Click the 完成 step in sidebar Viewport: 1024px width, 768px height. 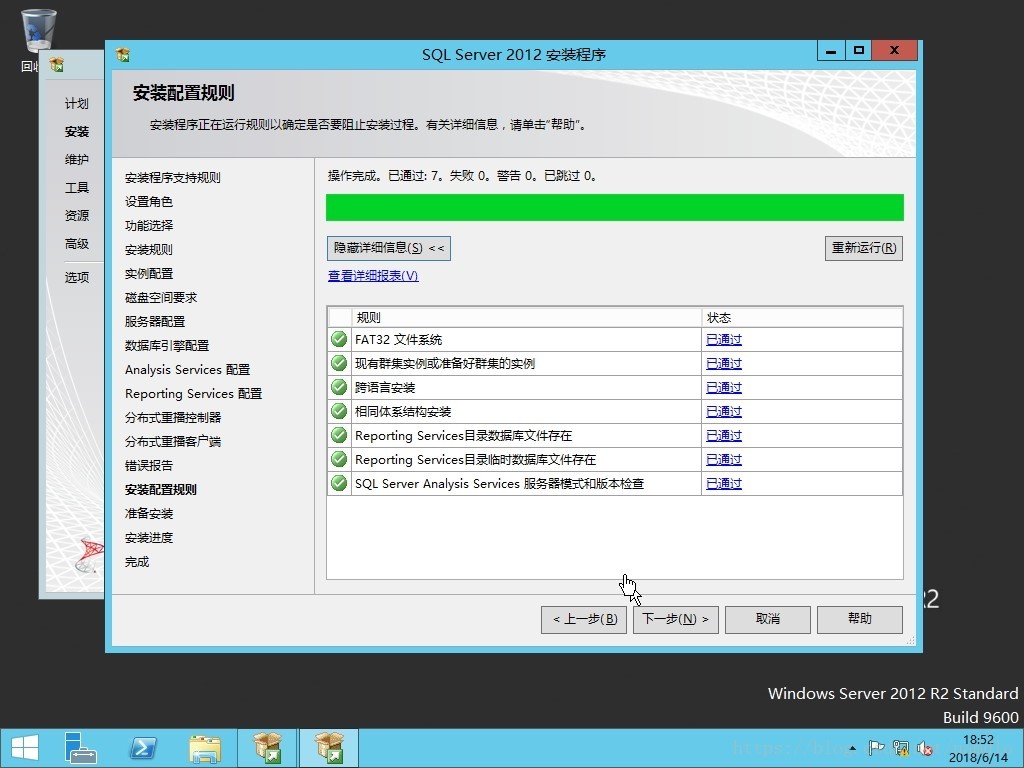tap(137, 562)
